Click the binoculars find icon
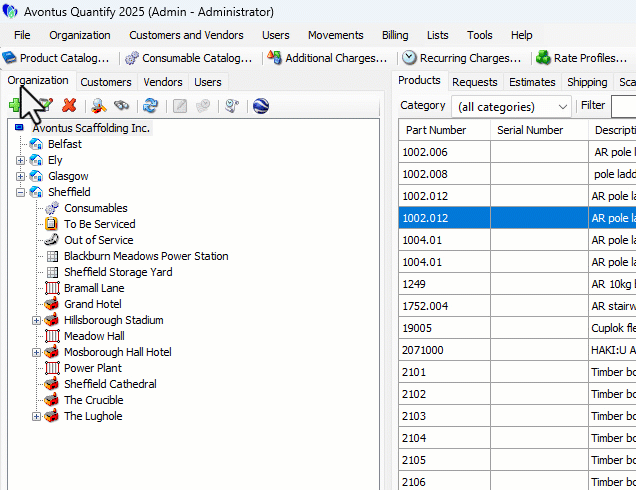The image size is (636, 490). coord(121,105)
